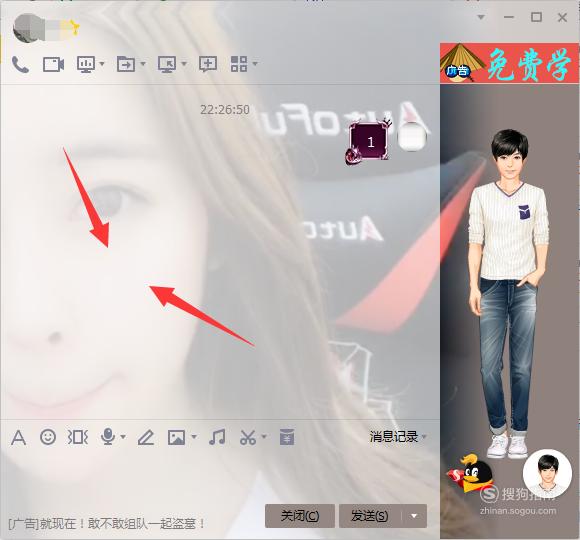The height and width of the screenshot is (540, 580).
Task: Open the apps grid icon
Action: click(239, 64)
